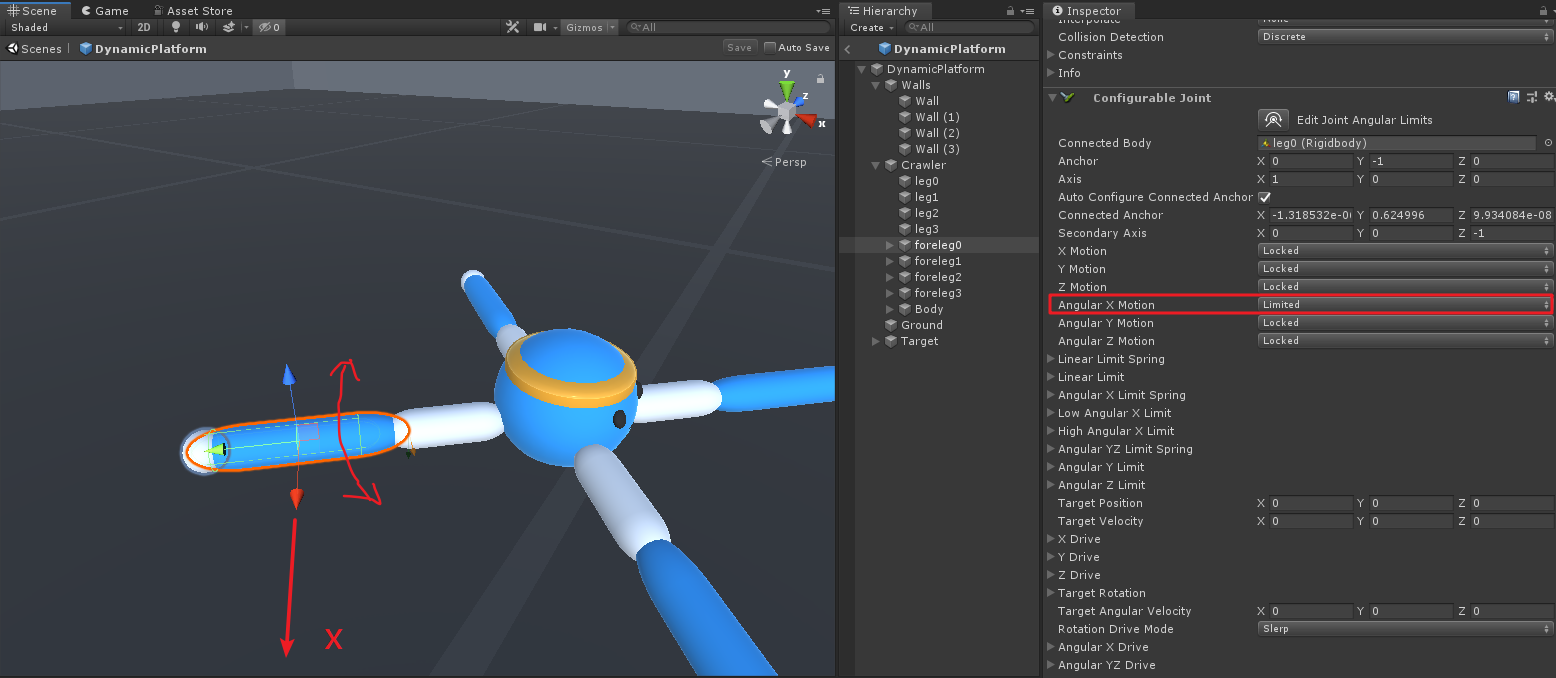1556x678 pixels.
Task: Select Ground object in Hierarchy
Action: [x=921, y=325]
